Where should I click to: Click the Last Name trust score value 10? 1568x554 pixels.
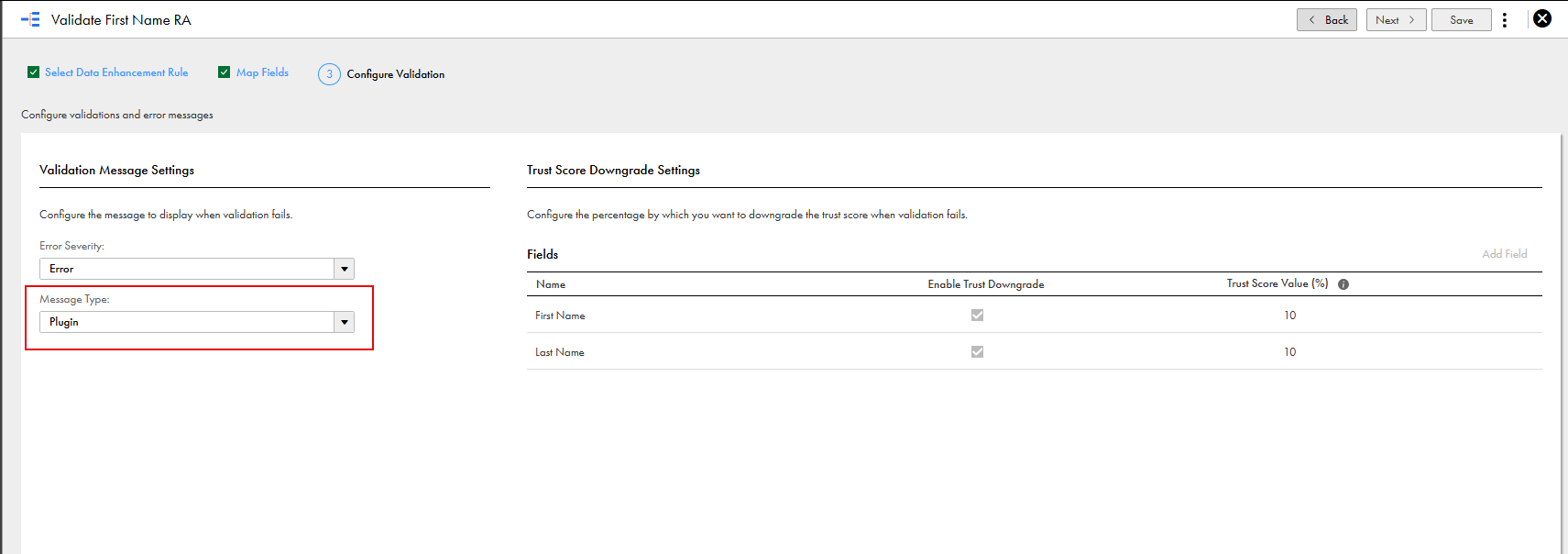click(x=1289, y=352)
